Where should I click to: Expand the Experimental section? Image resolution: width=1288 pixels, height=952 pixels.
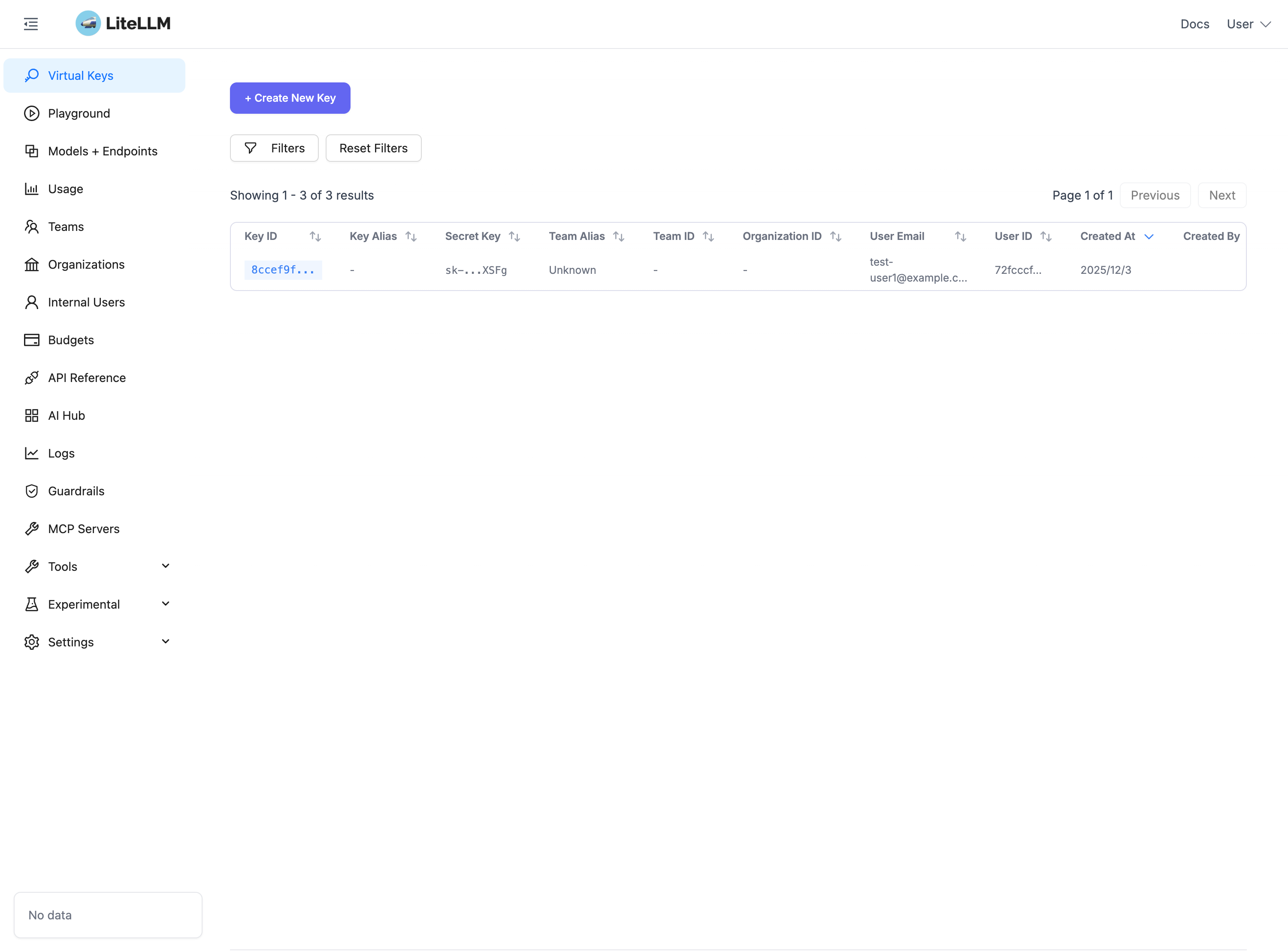165,604
